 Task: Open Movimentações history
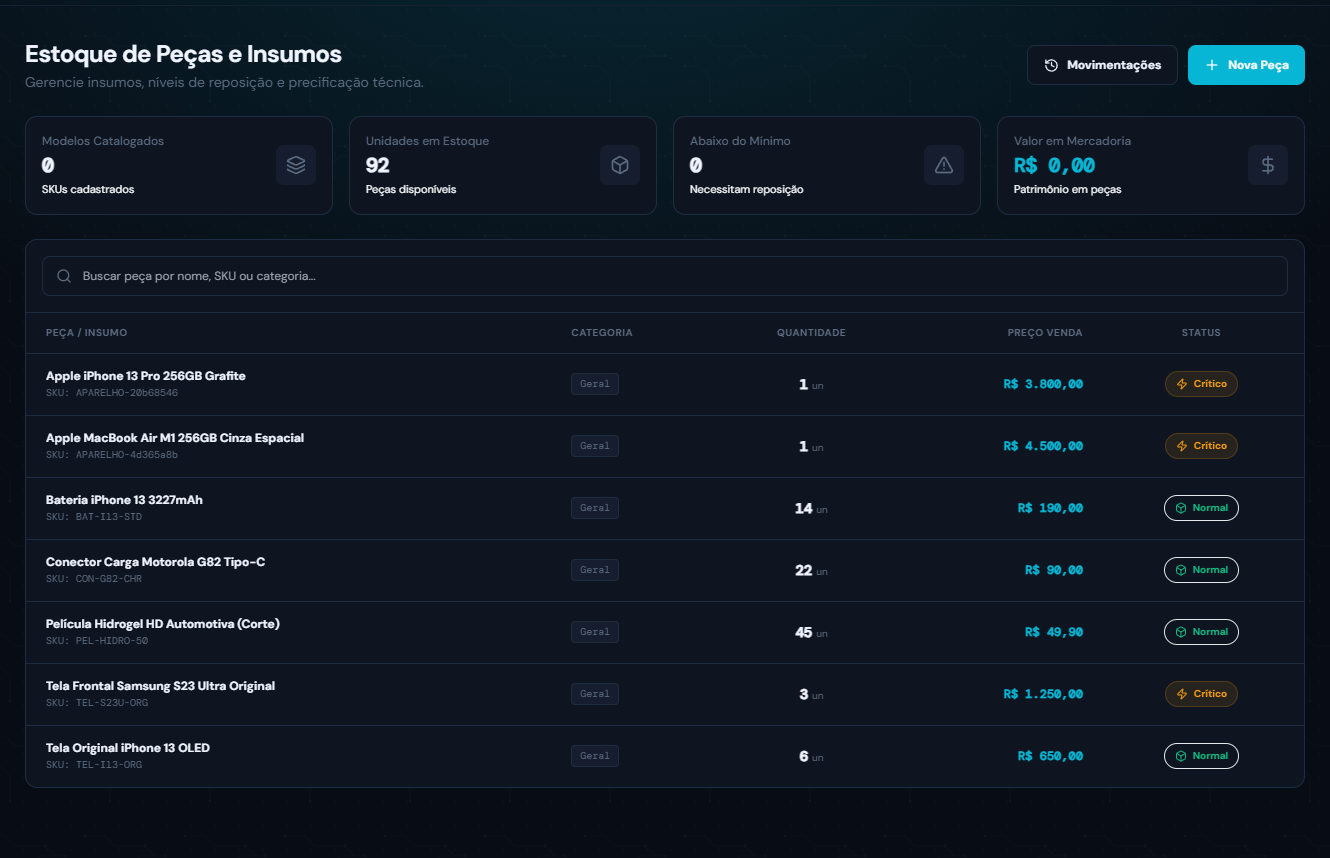pyautogui.click(x=1102, y=65)
